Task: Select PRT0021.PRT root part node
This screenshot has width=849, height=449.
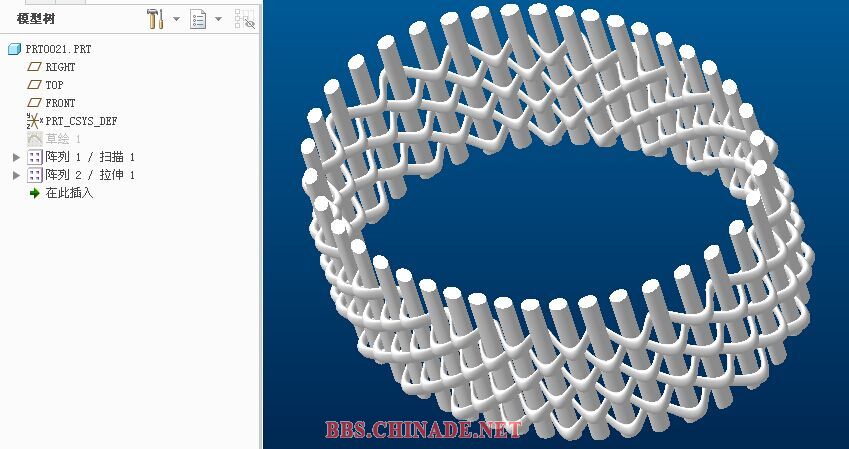Action: click(58, 49)
